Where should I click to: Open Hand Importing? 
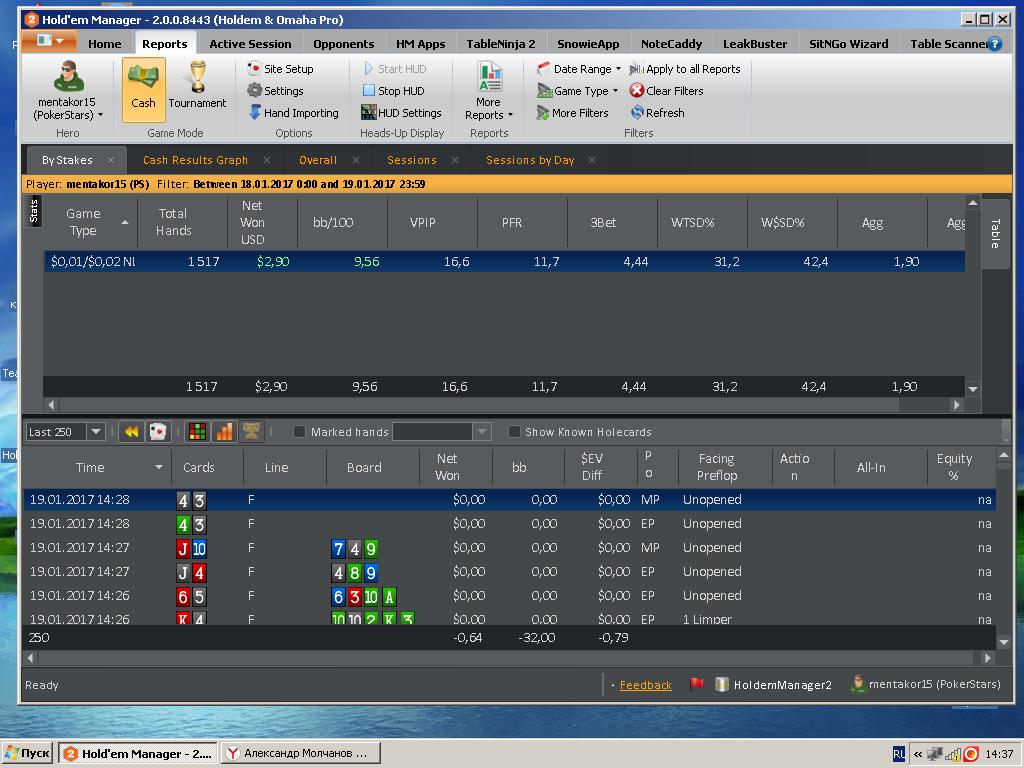294,113
